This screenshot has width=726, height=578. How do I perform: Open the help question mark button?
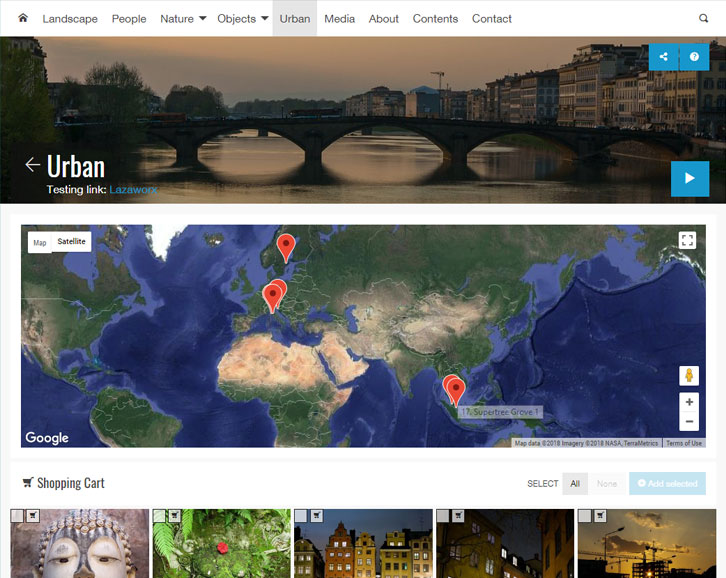pos(694,57)
